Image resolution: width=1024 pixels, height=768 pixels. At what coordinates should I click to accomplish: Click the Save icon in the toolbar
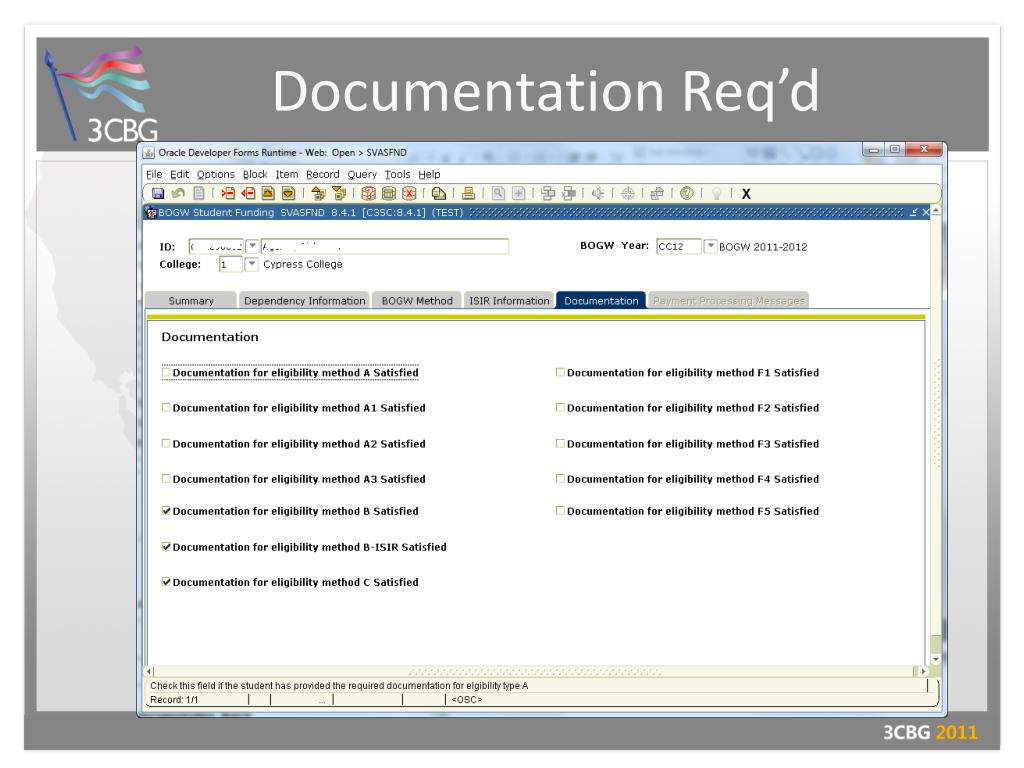pos(159,193)
